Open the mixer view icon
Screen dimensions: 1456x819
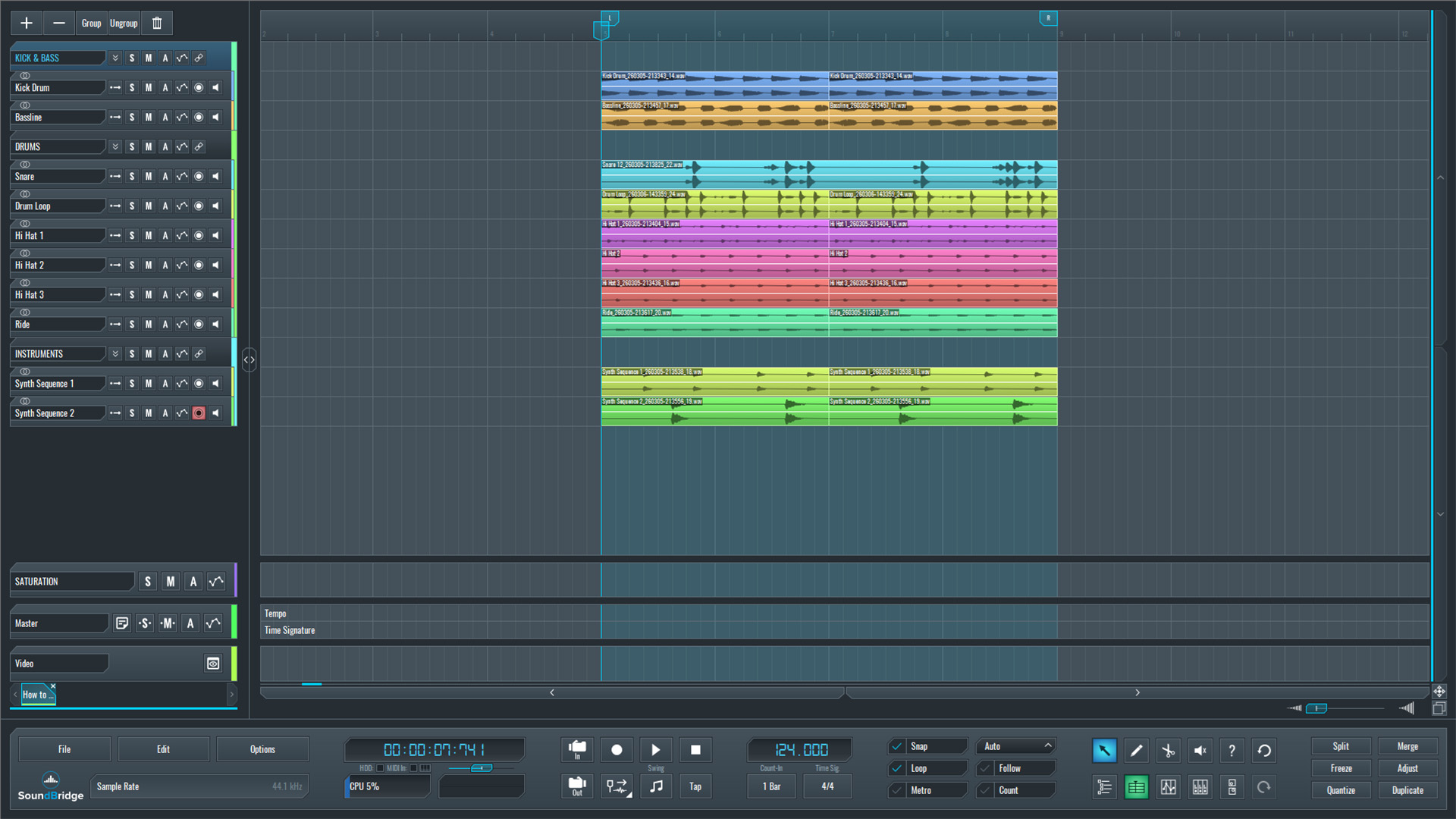(1200, 787)
